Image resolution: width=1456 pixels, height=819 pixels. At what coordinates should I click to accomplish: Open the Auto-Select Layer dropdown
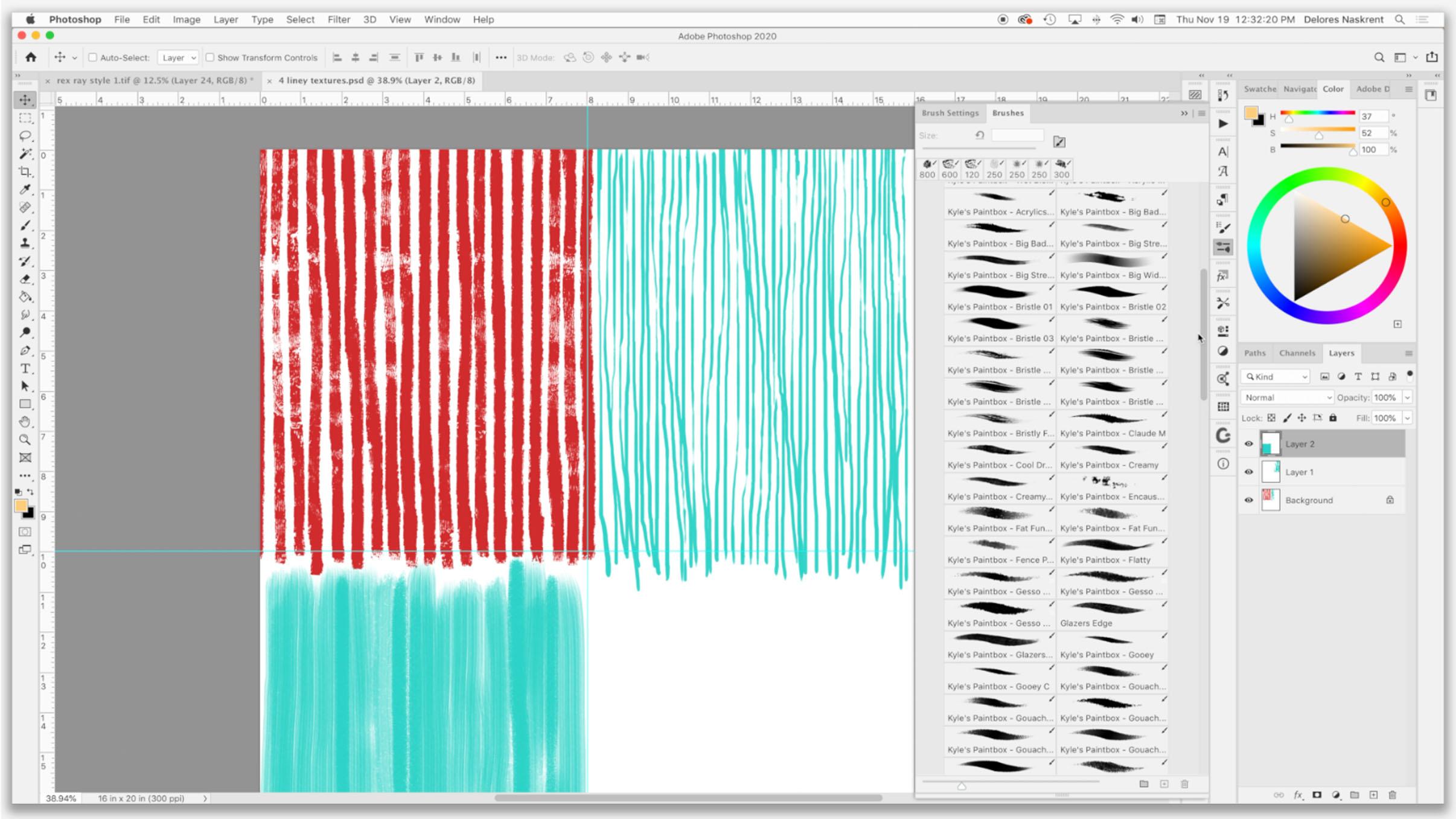point(178,57)
